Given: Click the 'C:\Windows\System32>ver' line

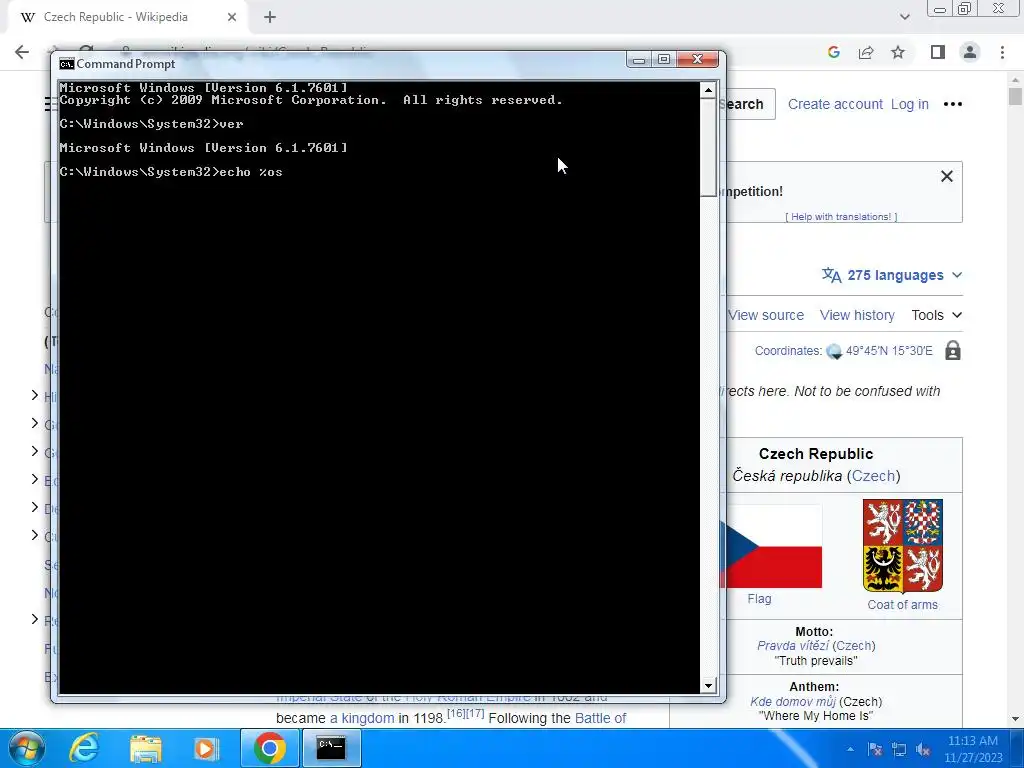Looking at the screenshot, I should tap(152, 124).
